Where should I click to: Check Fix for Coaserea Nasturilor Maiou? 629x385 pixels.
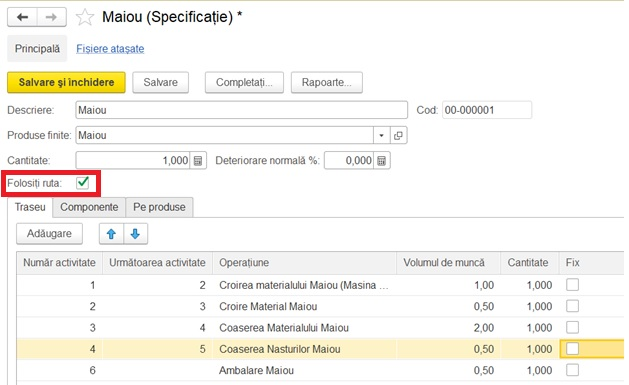pos(572,349)
